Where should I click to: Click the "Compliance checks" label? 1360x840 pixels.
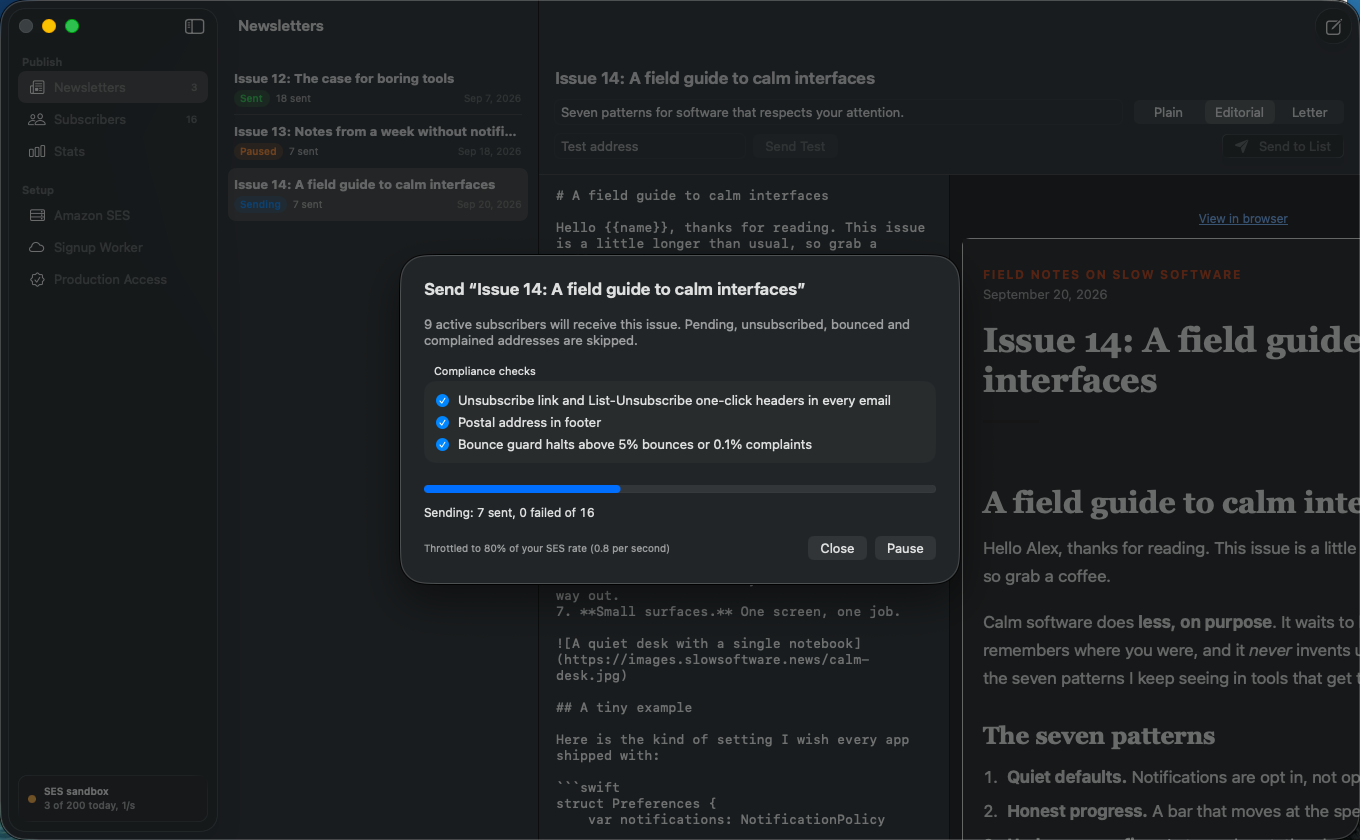(485, 371)
